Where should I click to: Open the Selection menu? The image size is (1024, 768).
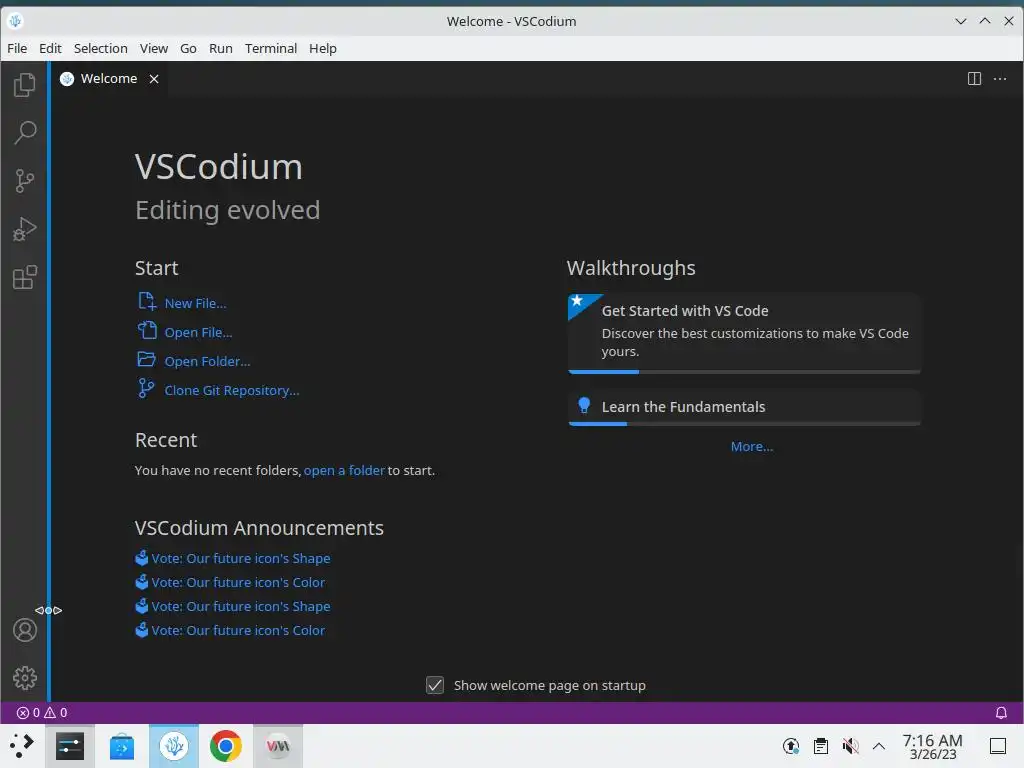coord(101,48)
